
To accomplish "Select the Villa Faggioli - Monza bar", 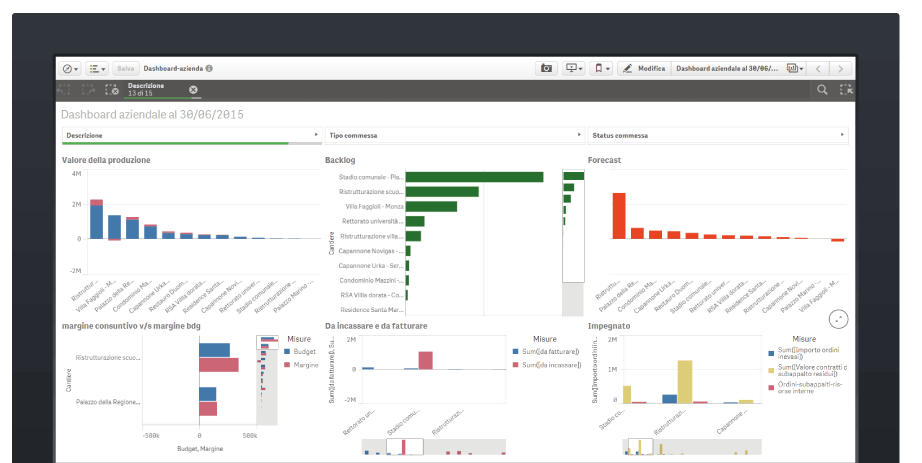I will tap(431, 206).
